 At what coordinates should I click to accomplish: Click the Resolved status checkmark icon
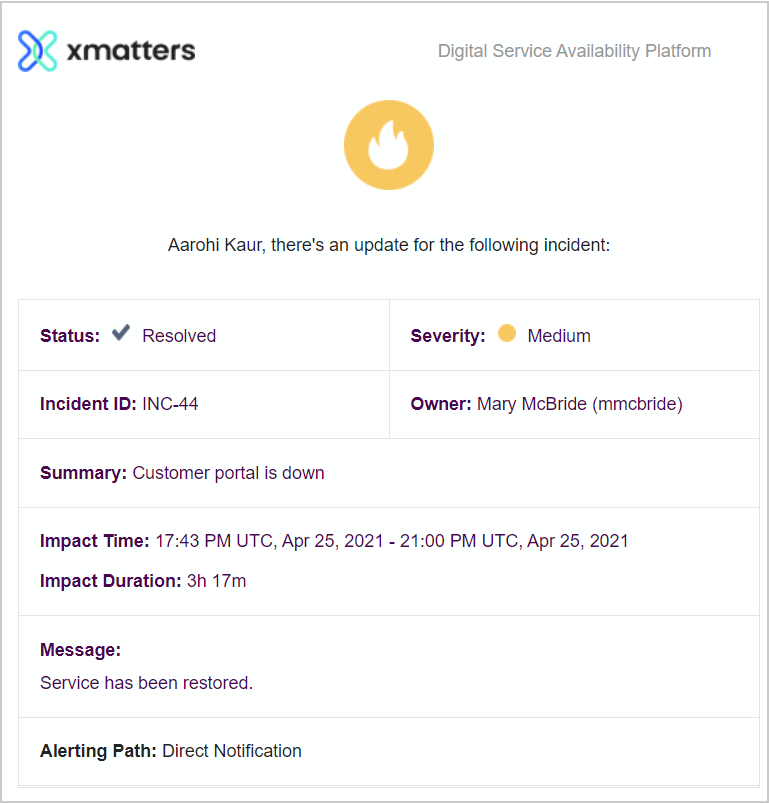pos(121,333)
